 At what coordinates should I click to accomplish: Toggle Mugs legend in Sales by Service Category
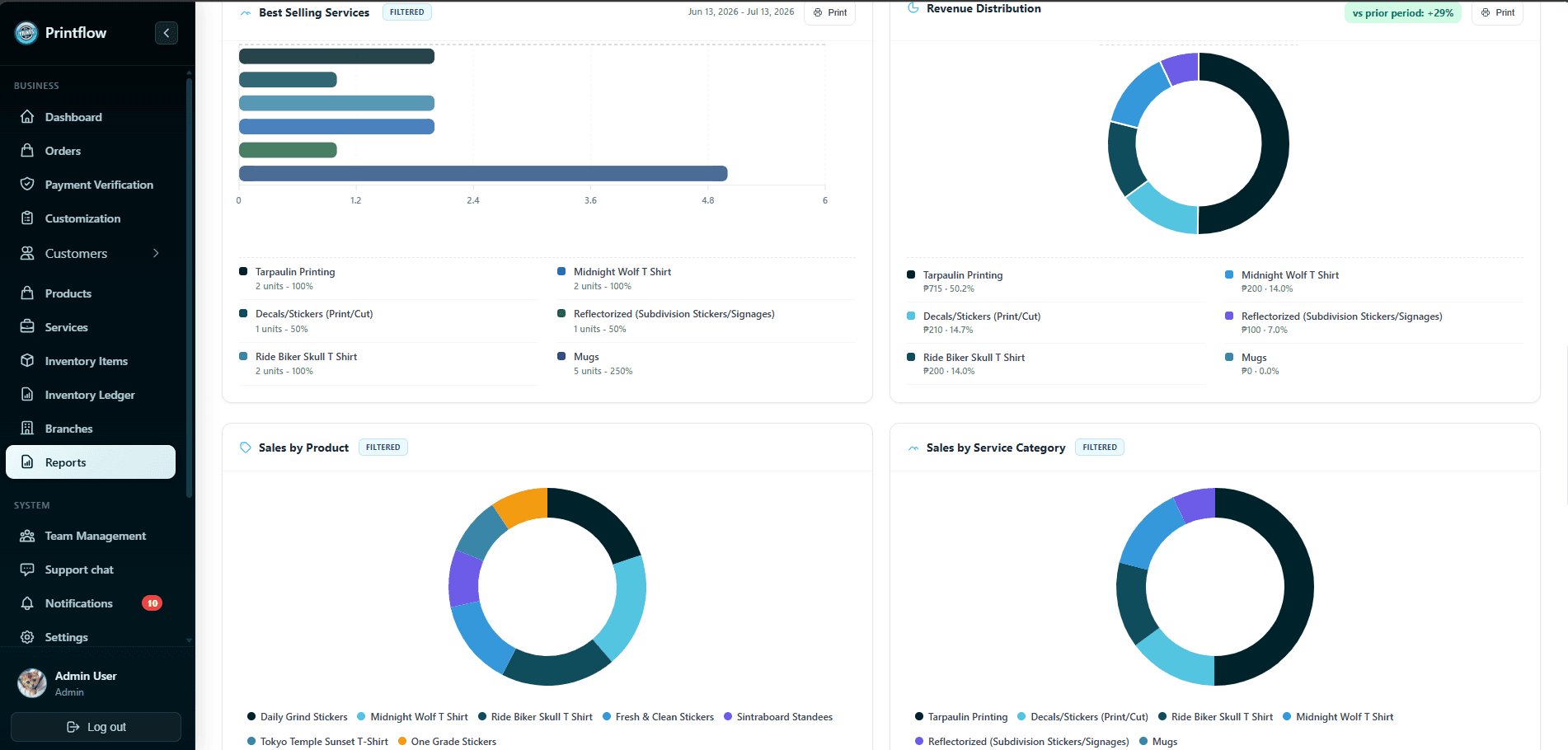click(x=1158, y=742)
